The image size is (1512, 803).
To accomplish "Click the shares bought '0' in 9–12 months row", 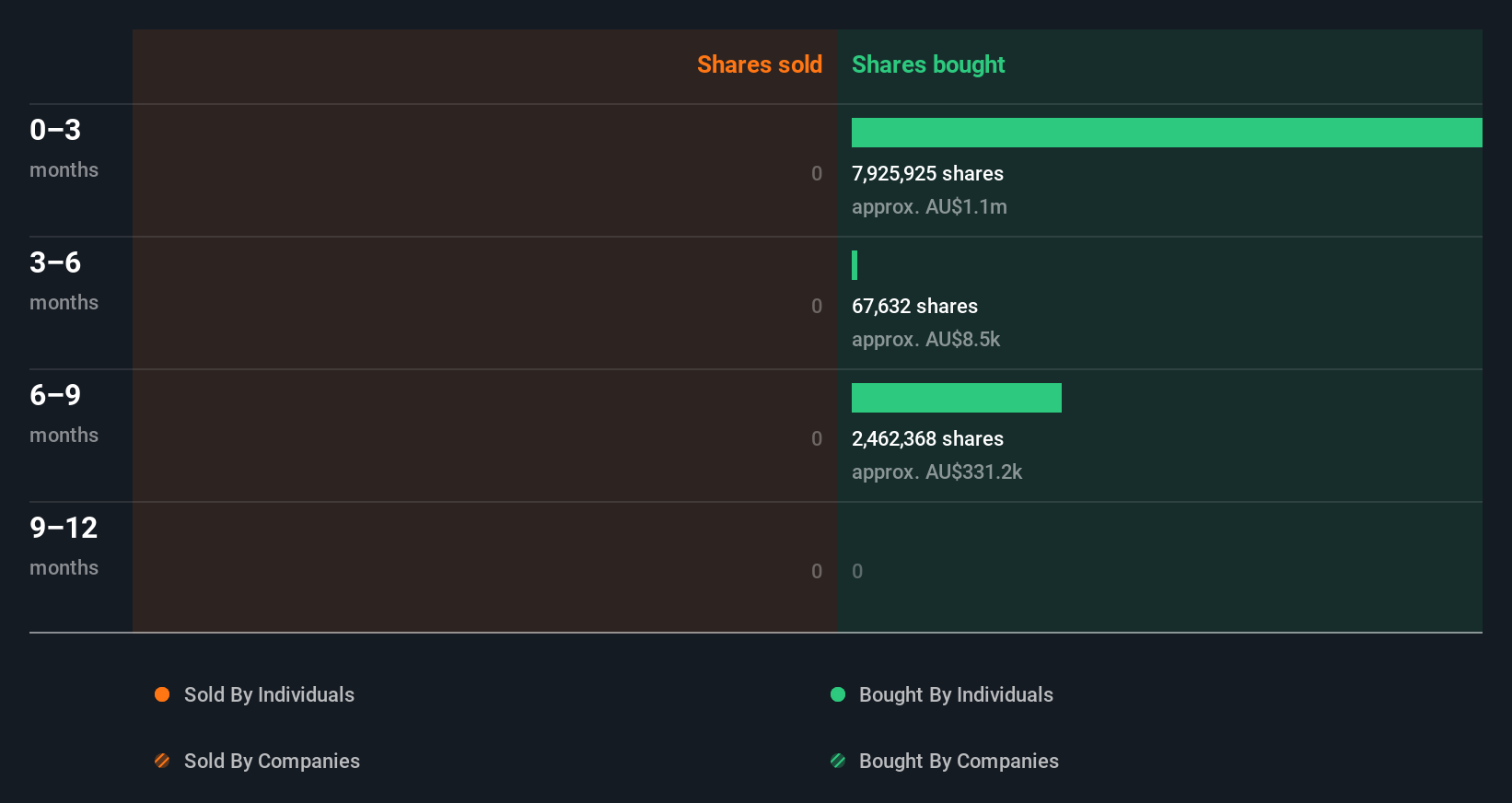I will pos(857,571).
